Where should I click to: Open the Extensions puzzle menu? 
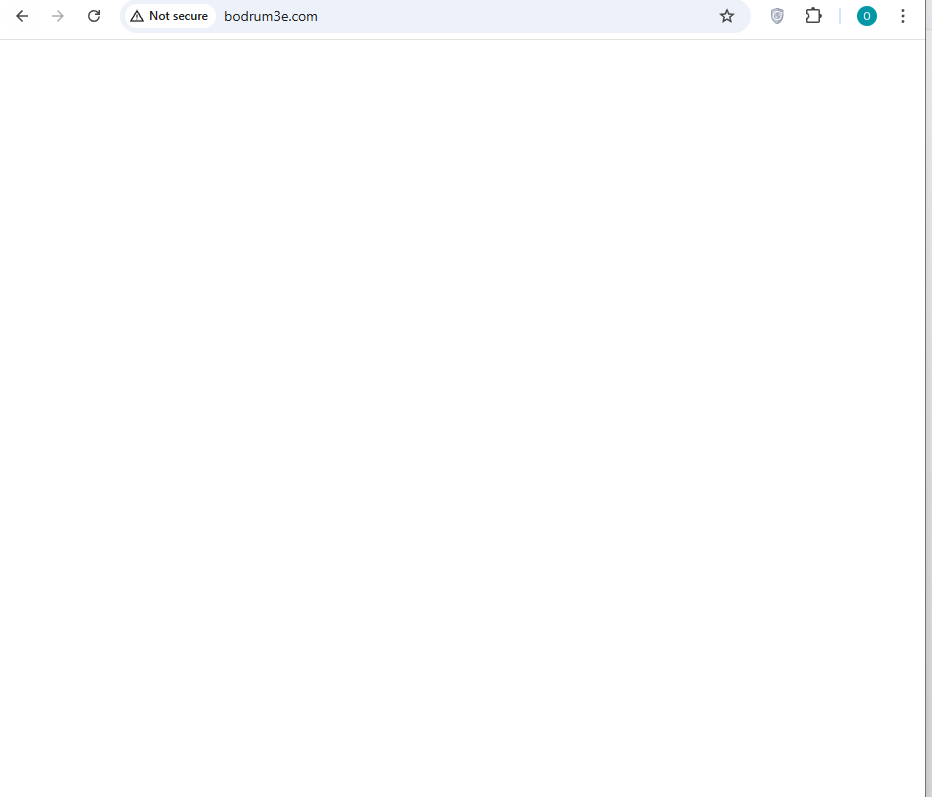coord(814,16)
